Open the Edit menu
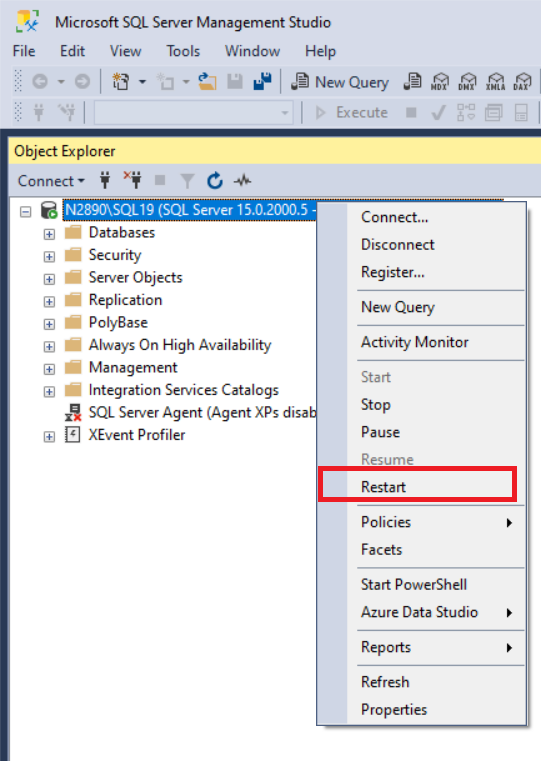Image resolution: width=541 pixels, height=761 pixels. coord(72,51)
